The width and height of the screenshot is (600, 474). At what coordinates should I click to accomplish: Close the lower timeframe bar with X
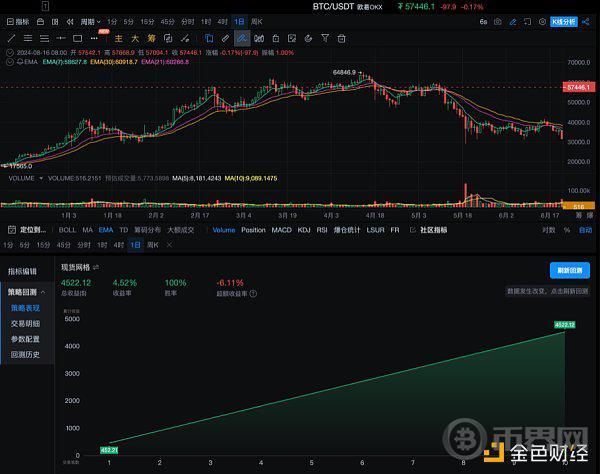pyautogui.click(x=169, y=245)
